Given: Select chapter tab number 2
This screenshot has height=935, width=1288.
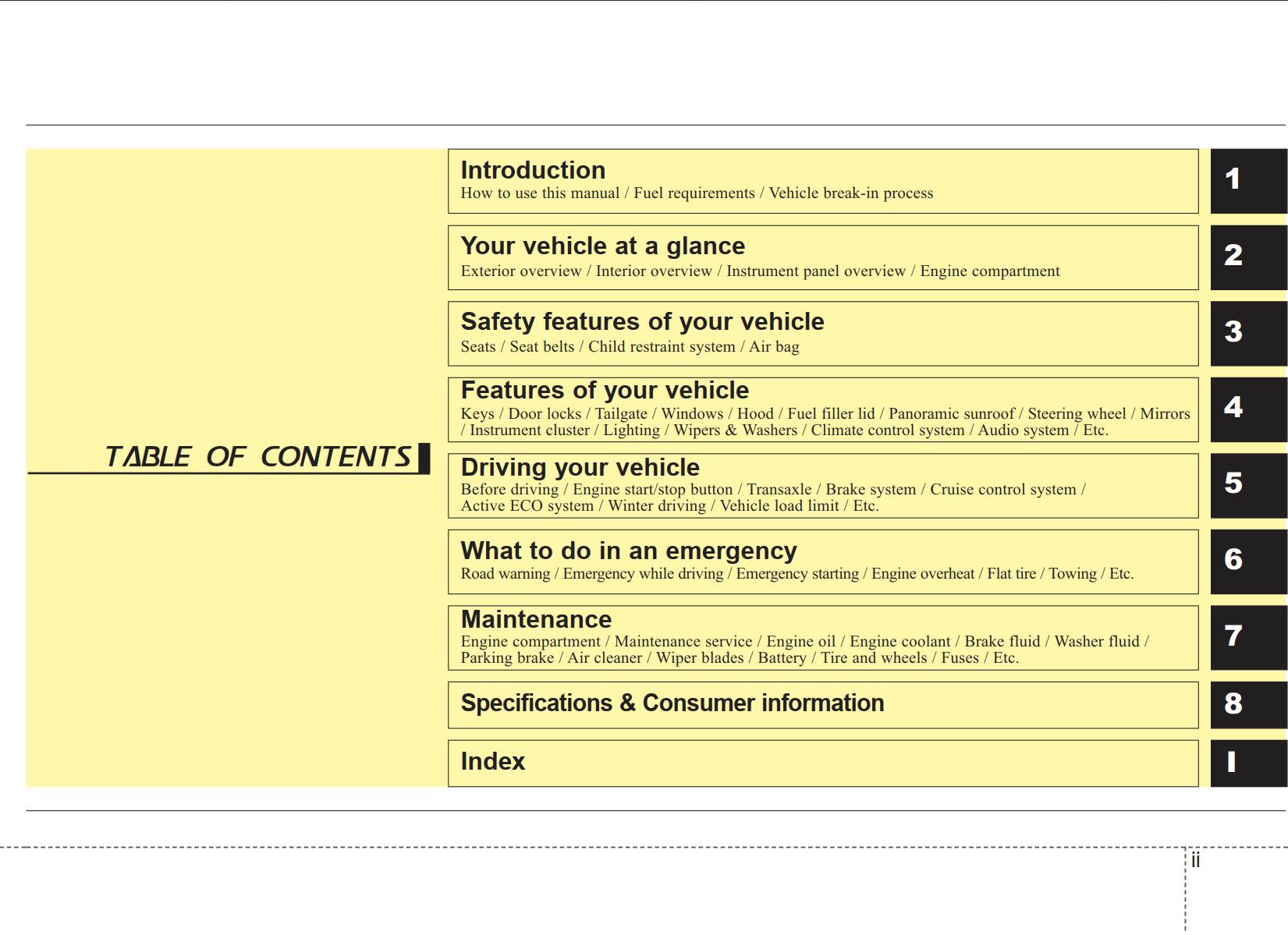Looking at the screenshot, I should (x=1248, y=257).
